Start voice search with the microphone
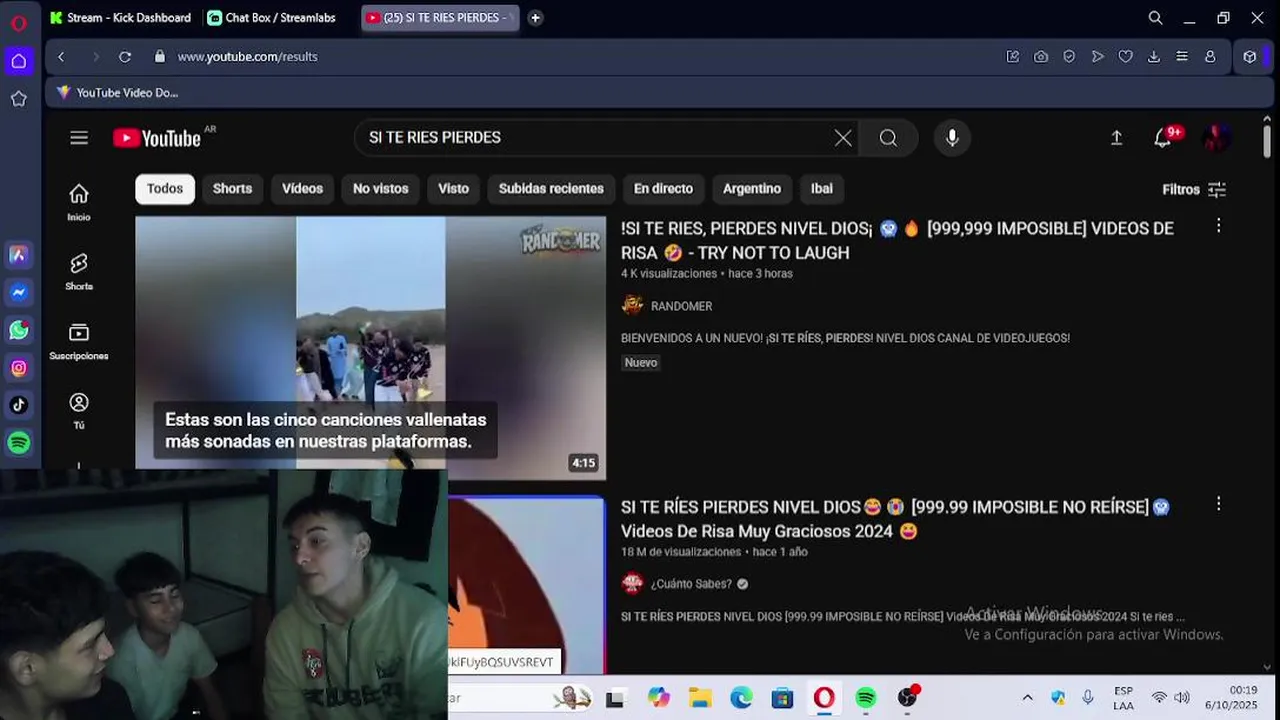The width and height of the screenshot is (1280, 720). pos(952,138)
